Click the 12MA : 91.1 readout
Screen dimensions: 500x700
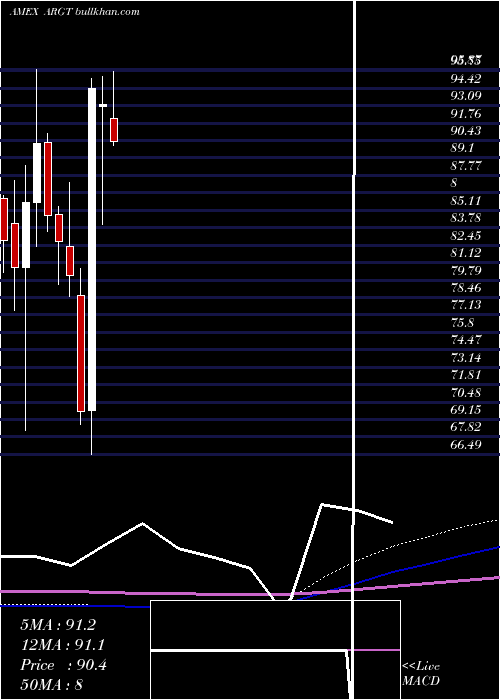tap(62, 645)
